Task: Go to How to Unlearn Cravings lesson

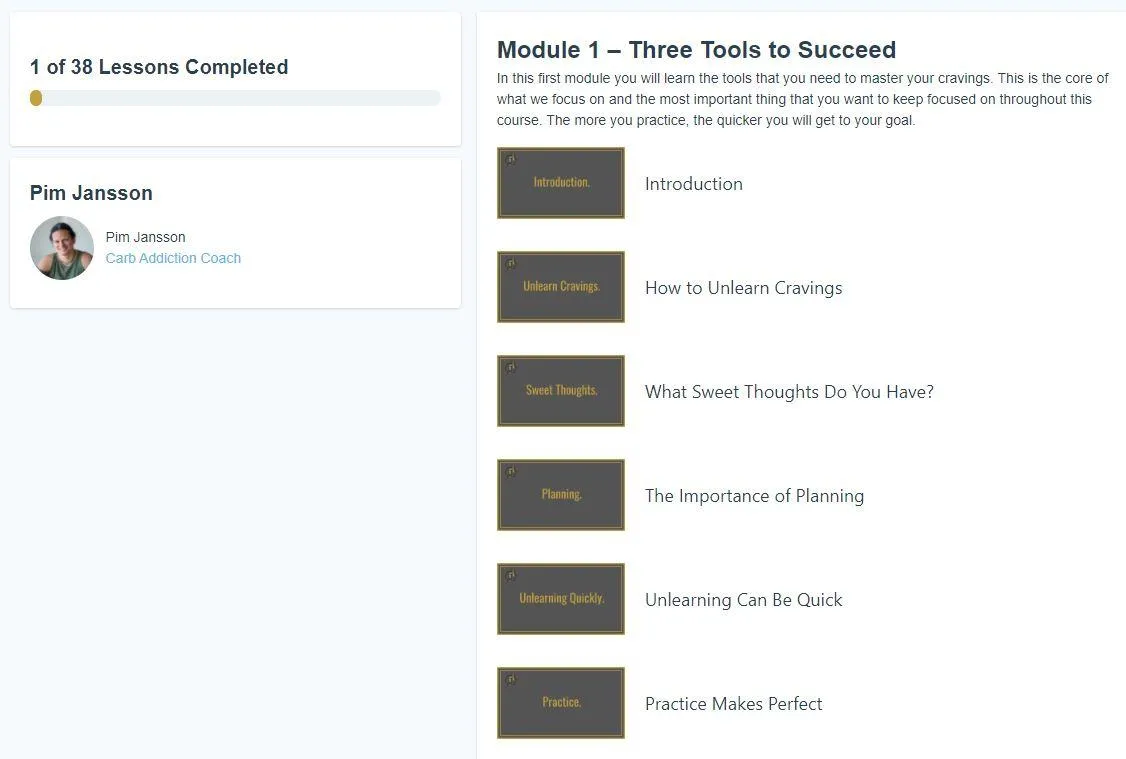Action: 743,288
